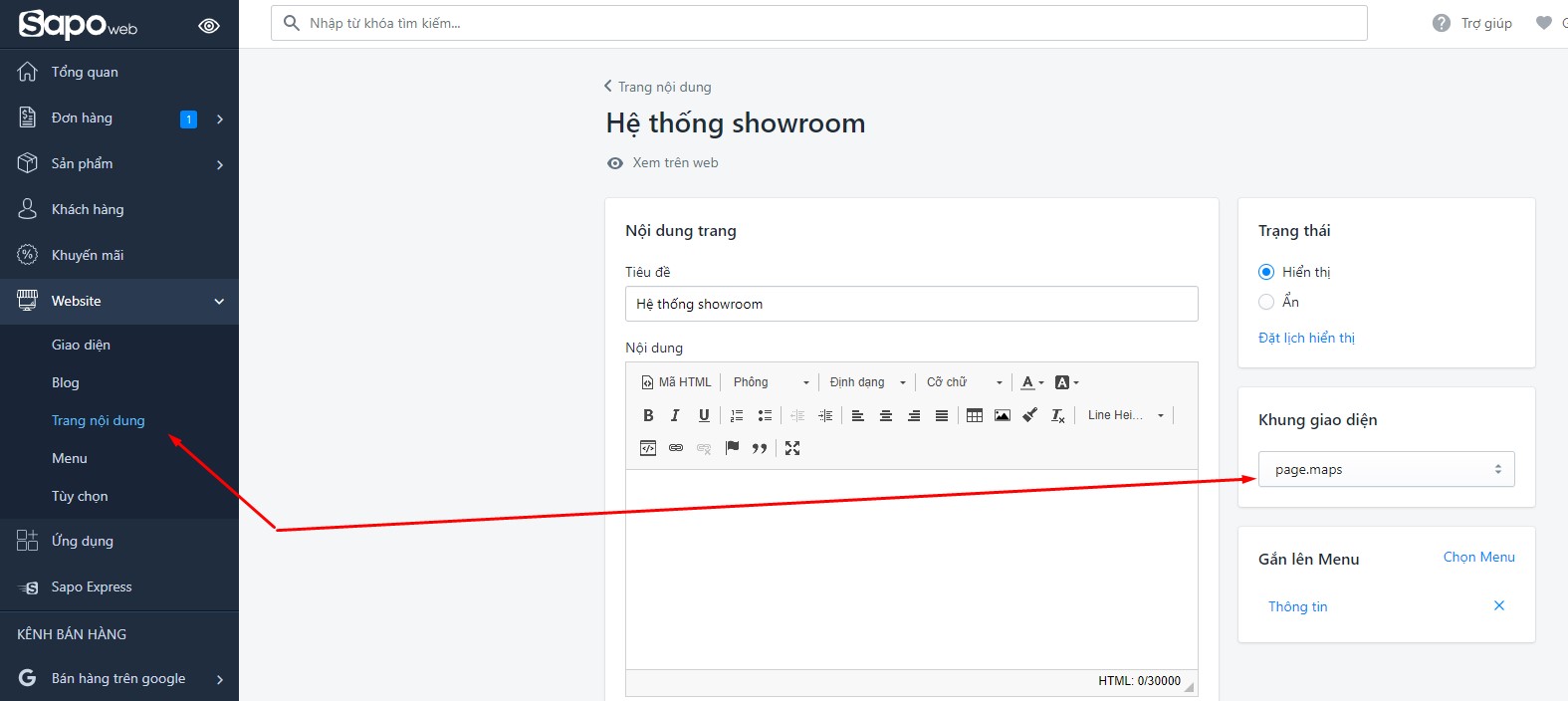Open the text color picker
The image size is (1568, 701).
pos(1032,382)
